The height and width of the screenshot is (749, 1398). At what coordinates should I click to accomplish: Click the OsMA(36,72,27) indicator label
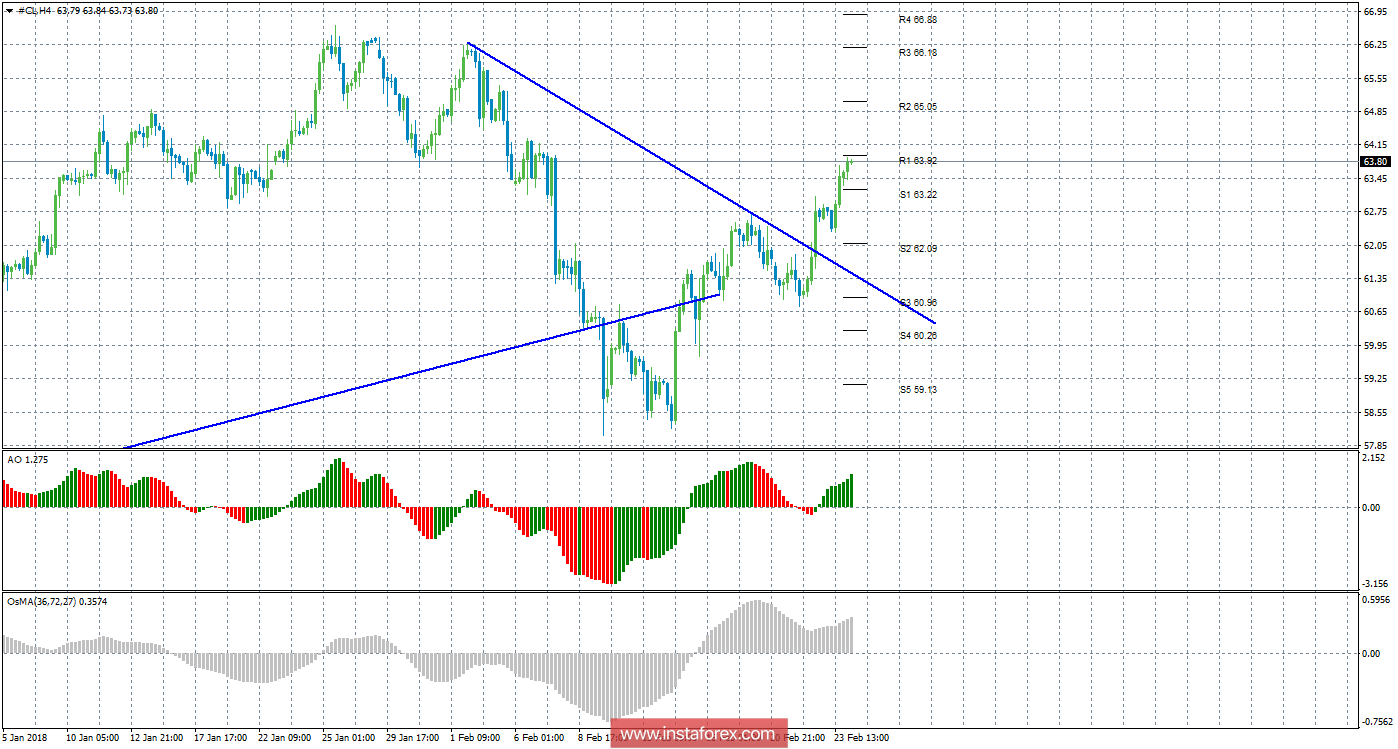click(x=56, y=601)
